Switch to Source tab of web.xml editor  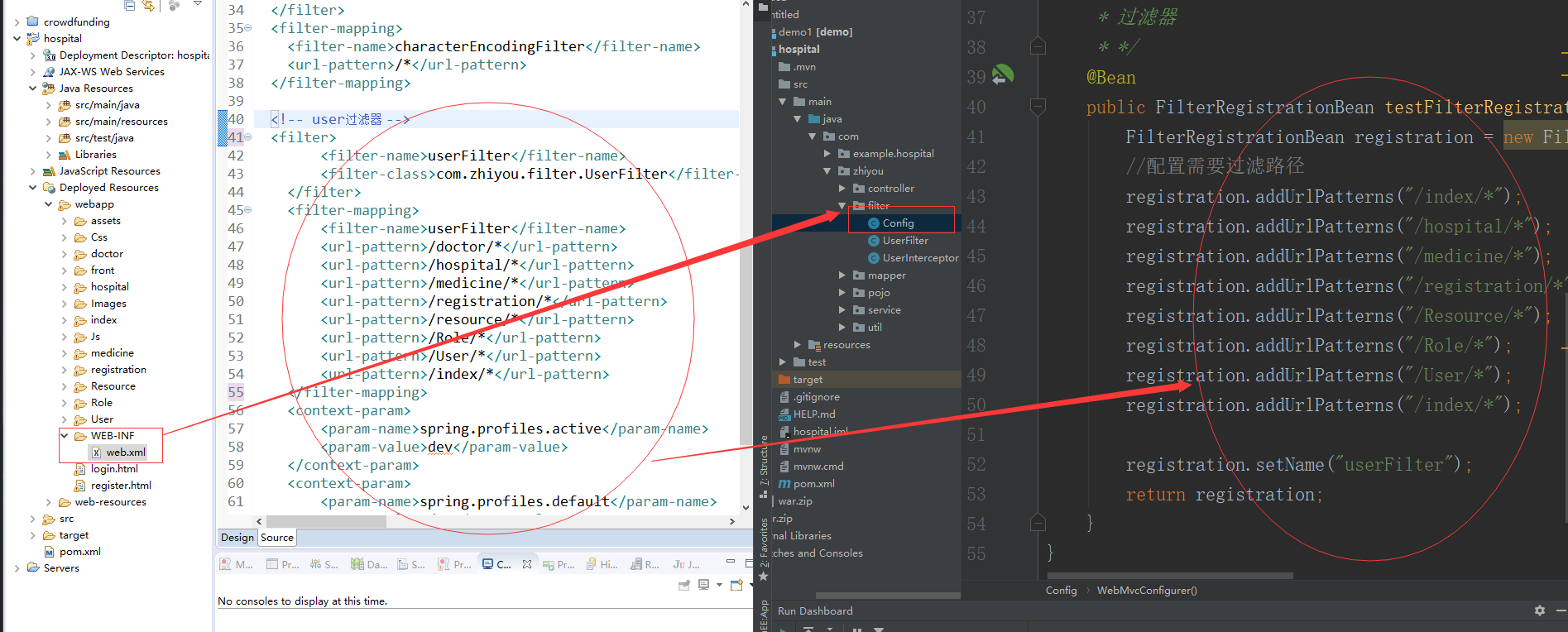(277, 537)
